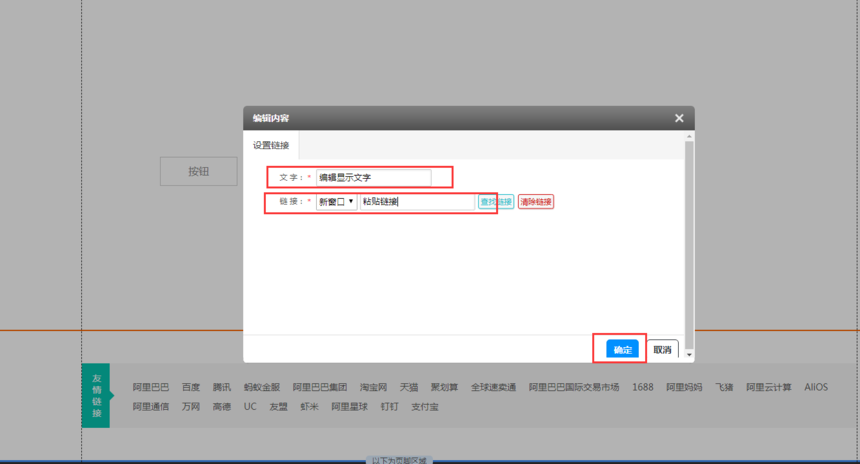The height and width of the screenshot is (464, 860).
Task: Open the 全球速卖通 link
Action: [x=494, y=387]
